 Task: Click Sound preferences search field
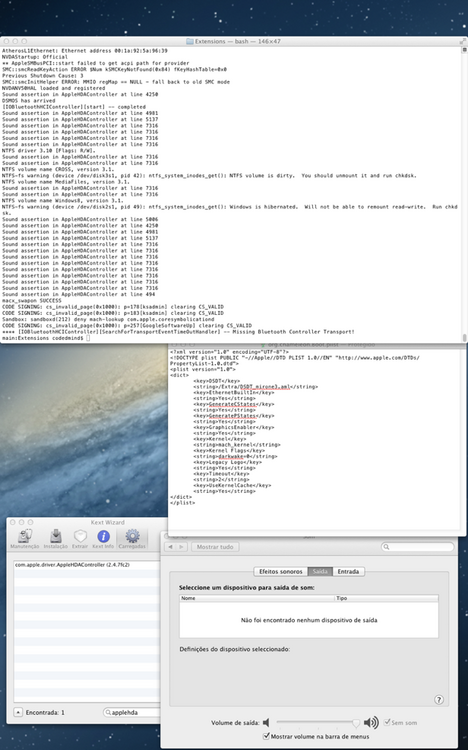417,547
